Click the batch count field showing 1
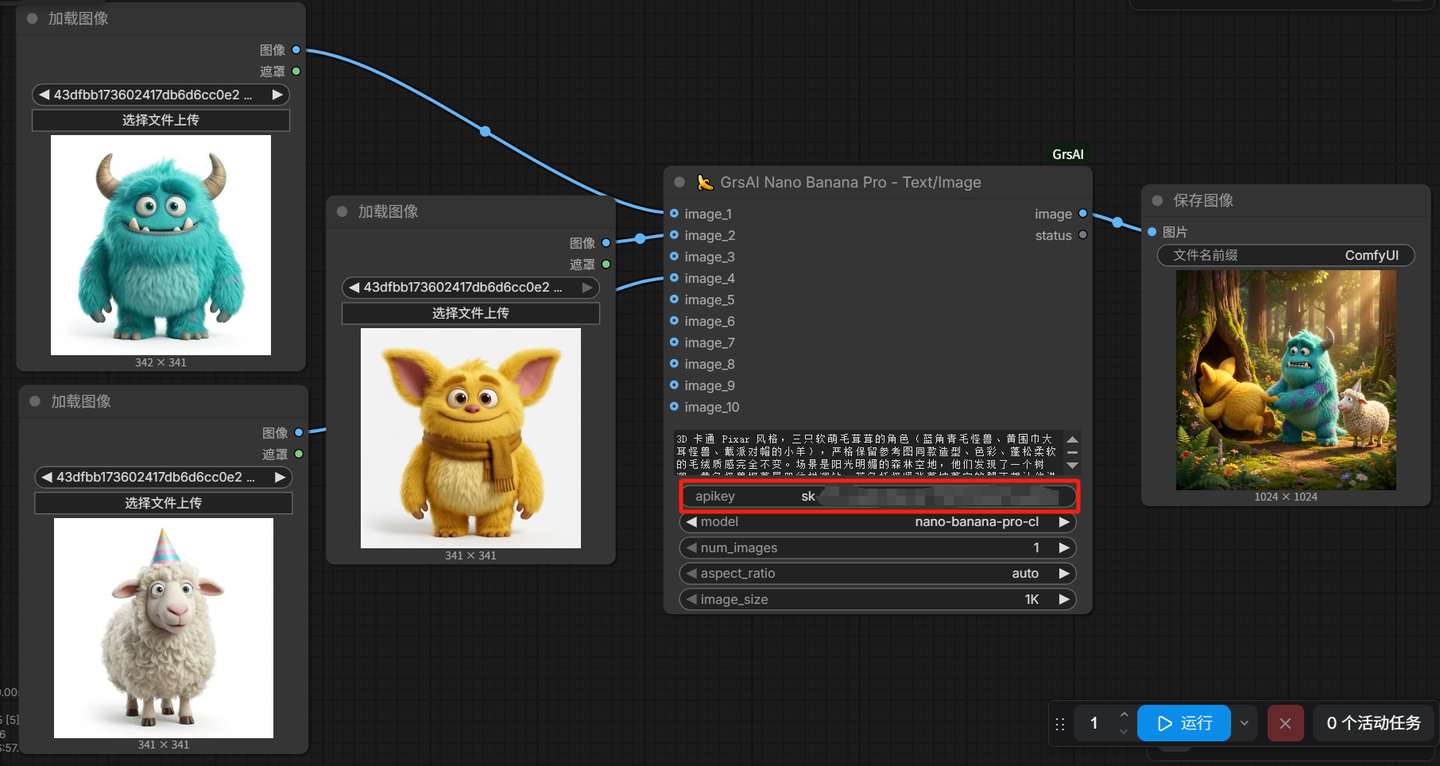 (x=1094, y=723)
